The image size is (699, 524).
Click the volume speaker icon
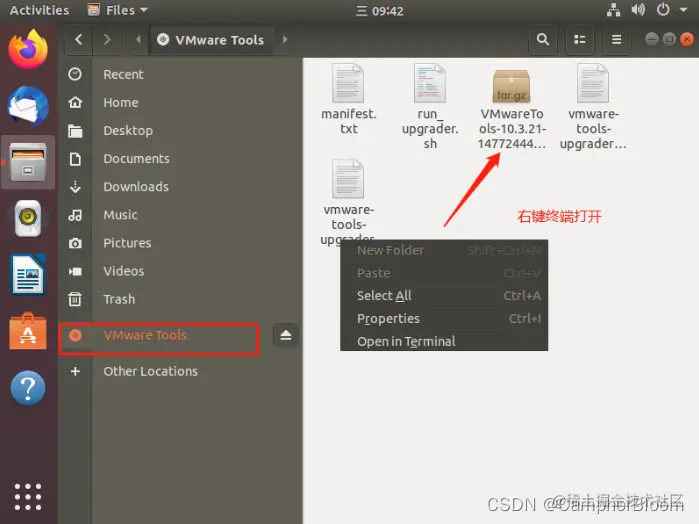click(638, 10)
